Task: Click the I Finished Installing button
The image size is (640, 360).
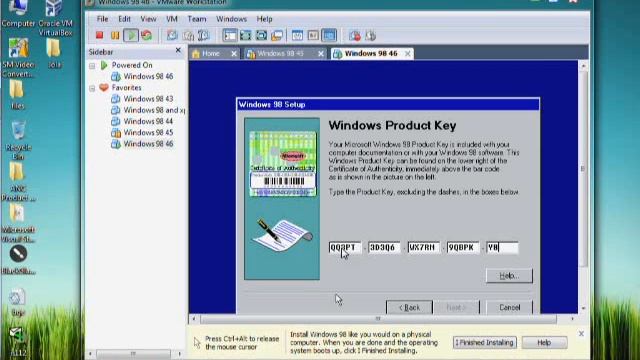Action: click(484, 342)
